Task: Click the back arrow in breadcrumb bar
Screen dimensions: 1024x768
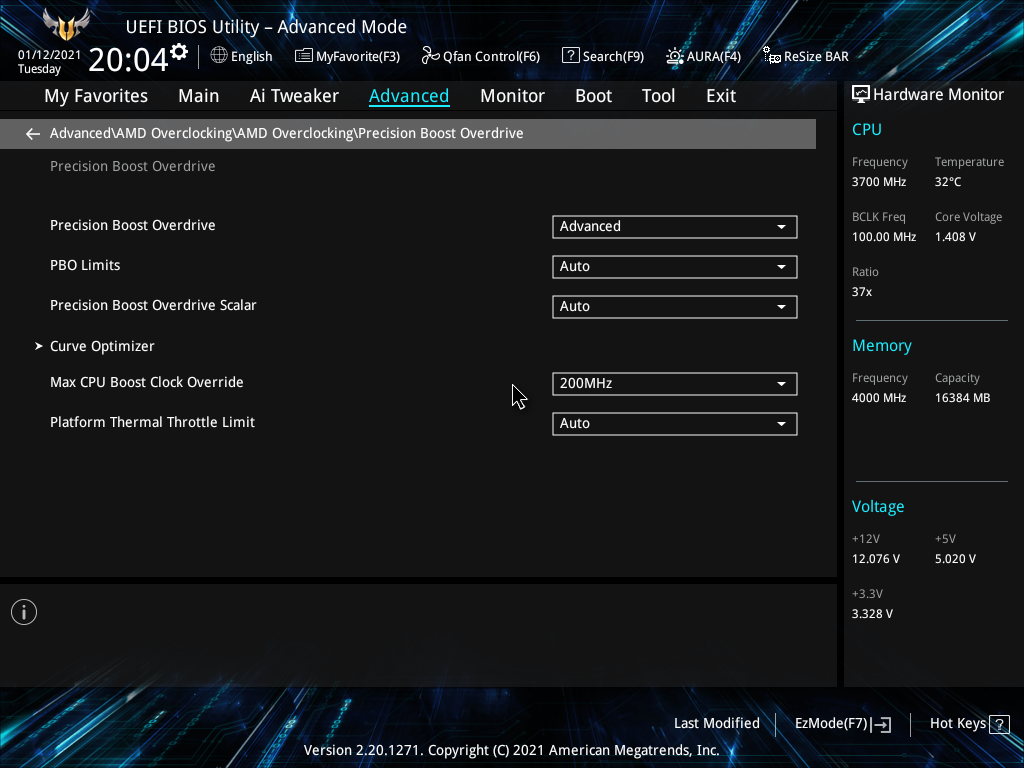Action: pos(33,134)
